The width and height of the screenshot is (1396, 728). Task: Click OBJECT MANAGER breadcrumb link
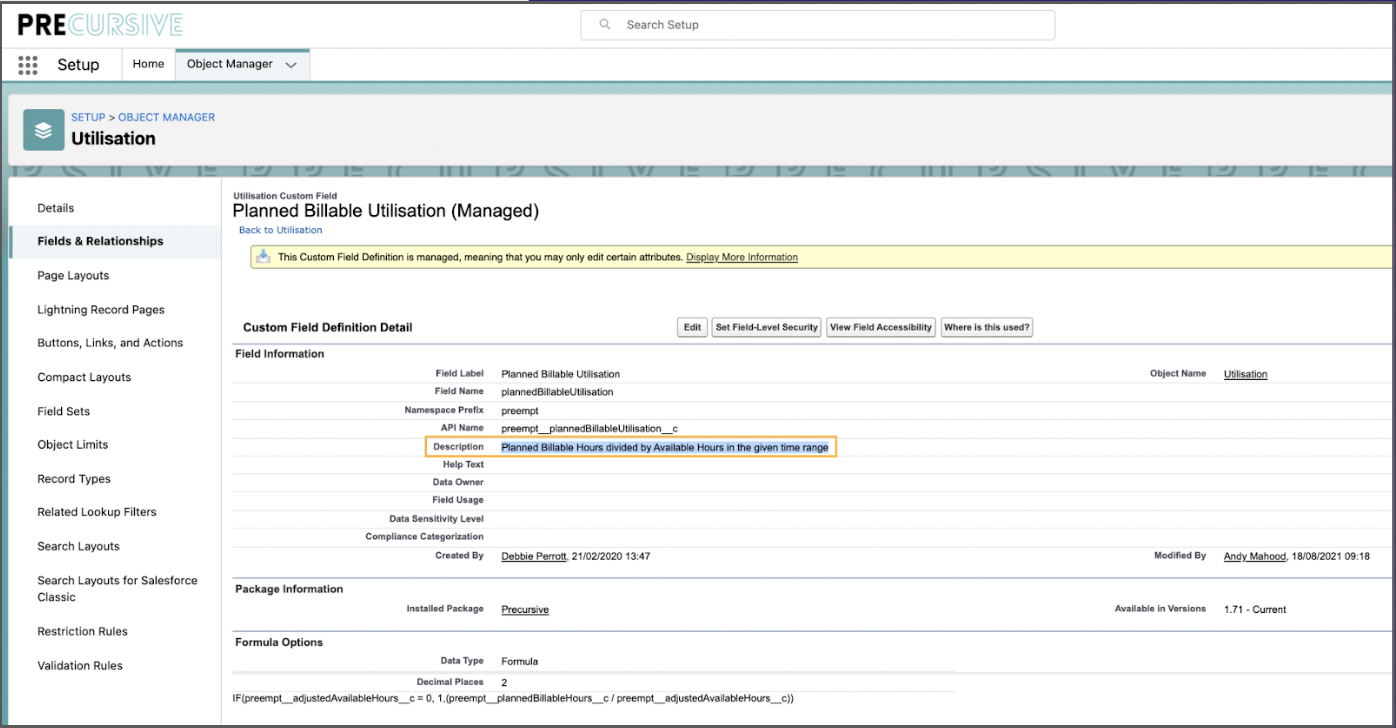[x=167, y=117]
